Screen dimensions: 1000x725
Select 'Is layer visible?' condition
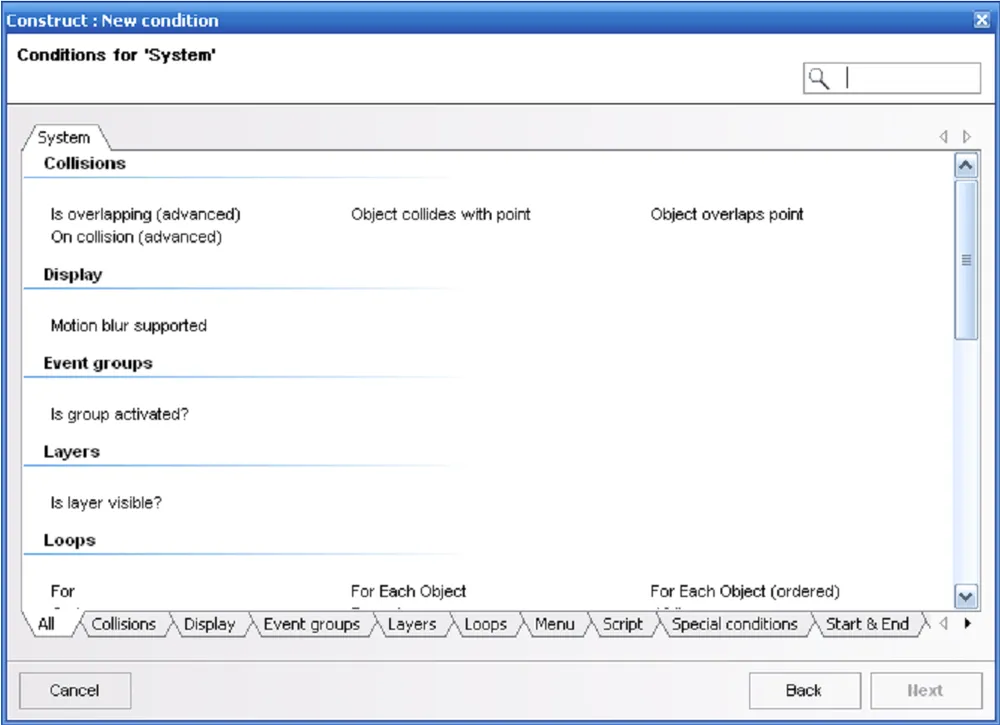[107, 503]
